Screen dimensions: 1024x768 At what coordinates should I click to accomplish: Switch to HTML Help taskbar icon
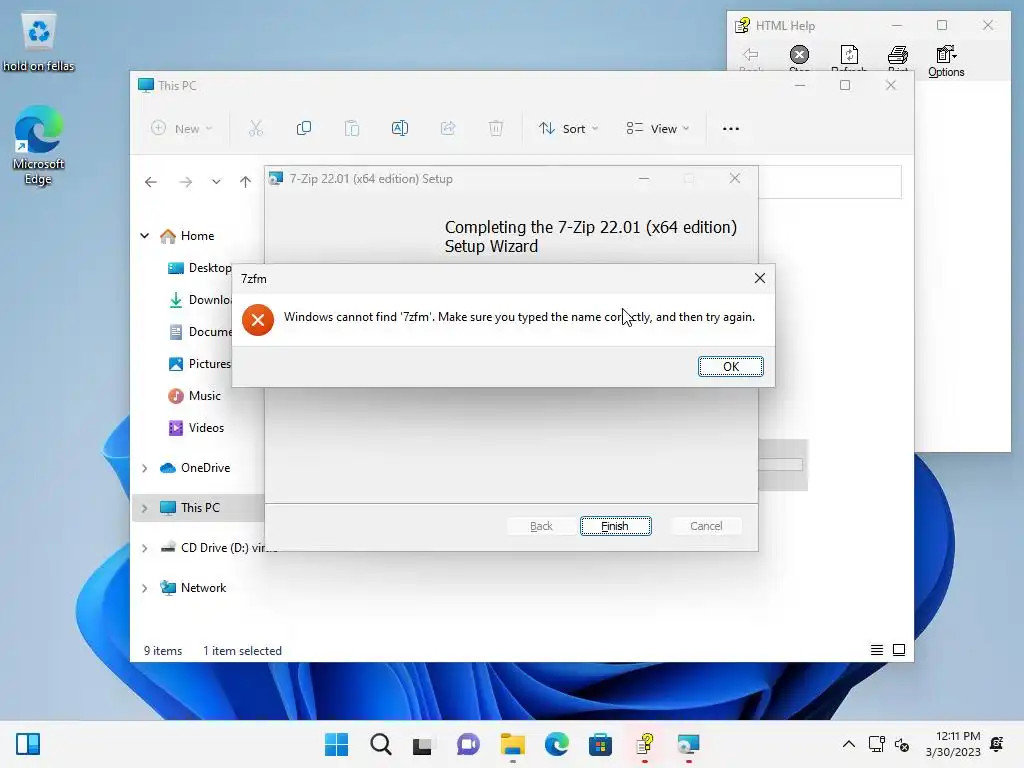[x=645, y=744]
